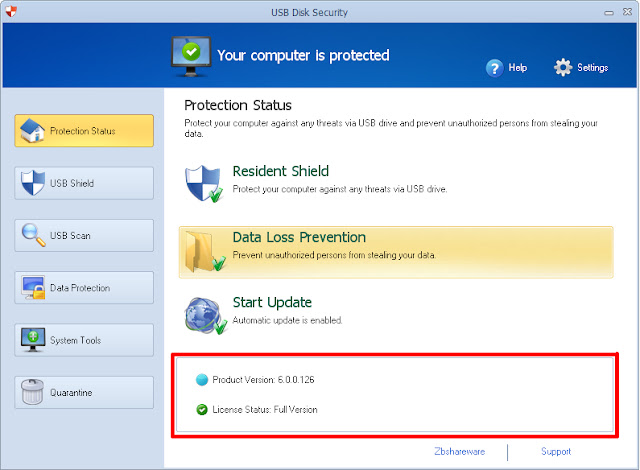This screenshot has height=470, width=640.
Task: Click the USB Disk Security title bar logo
Action: point(11,11)
